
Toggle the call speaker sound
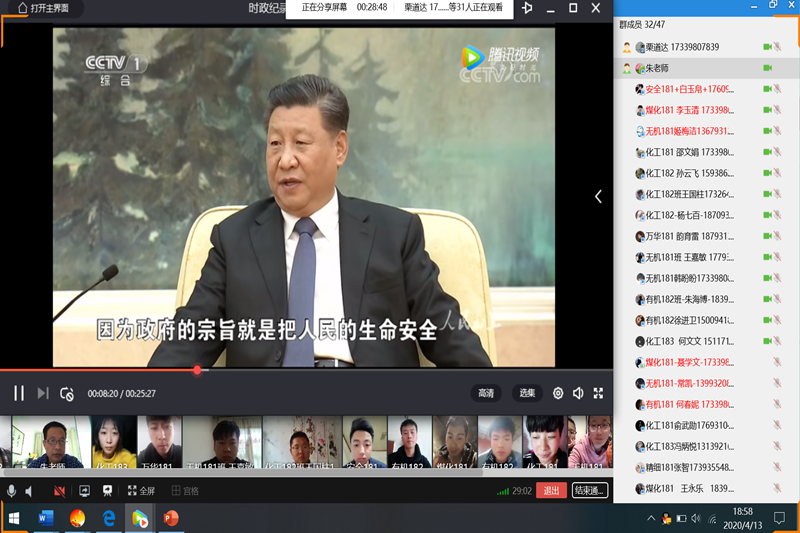29,491
